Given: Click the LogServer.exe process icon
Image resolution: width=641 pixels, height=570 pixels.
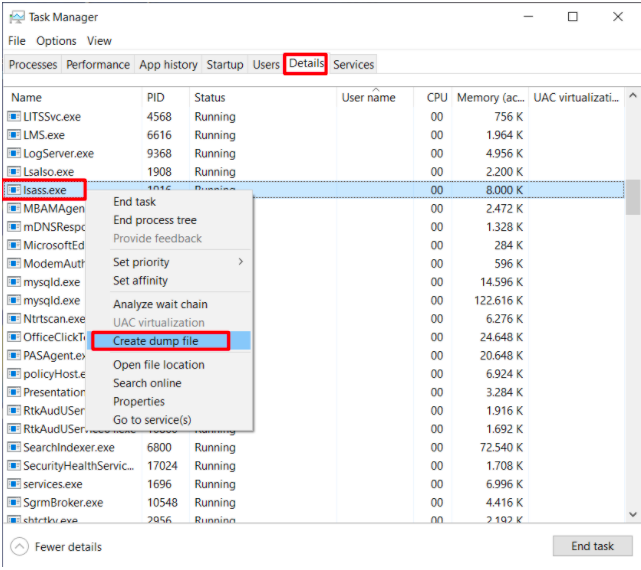Looking at the screenshot, I should coord(14,154).
